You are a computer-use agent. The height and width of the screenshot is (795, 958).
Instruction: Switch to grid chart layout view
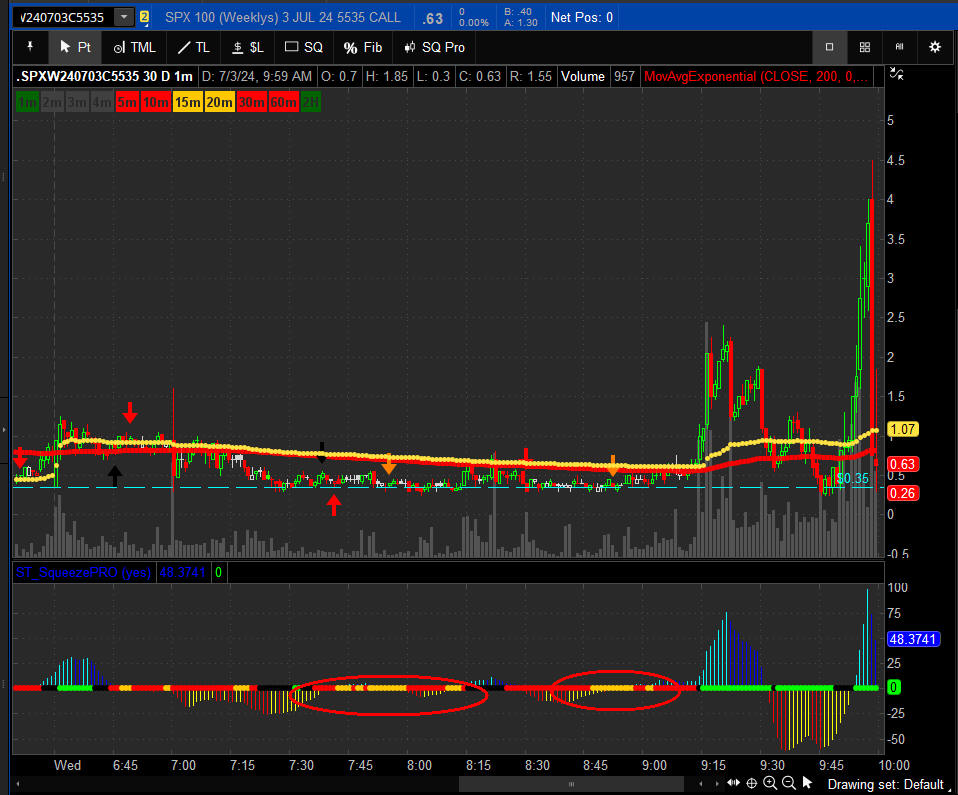(865, 47)
